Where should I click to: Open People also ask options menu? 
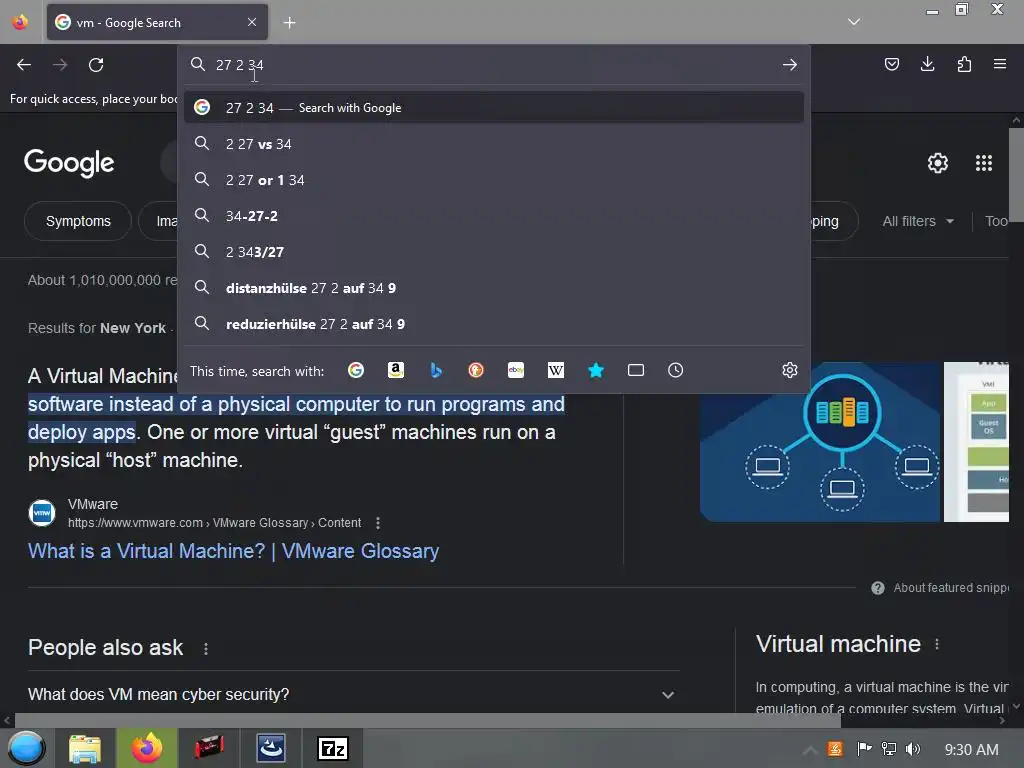pyautogui.click(x=206, y=648)
